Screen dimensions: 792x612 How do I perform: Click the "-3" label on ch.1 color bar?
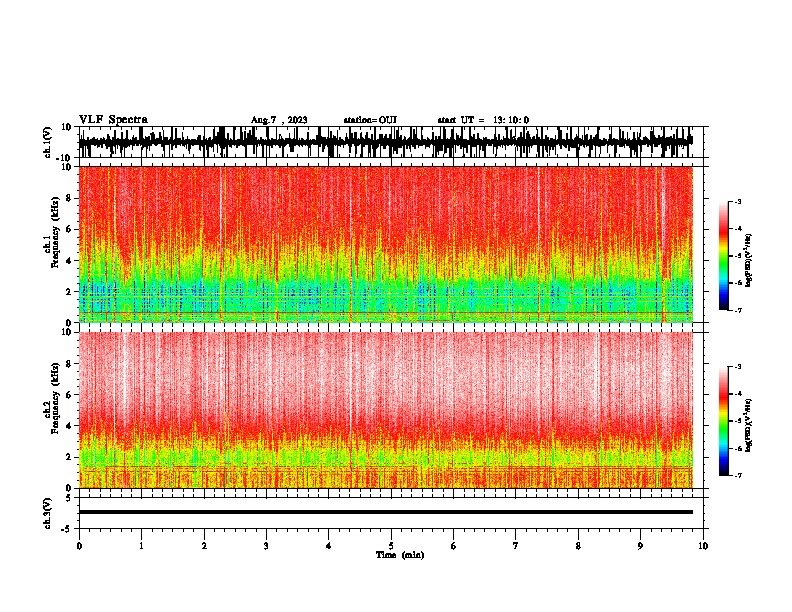(738, 202)
